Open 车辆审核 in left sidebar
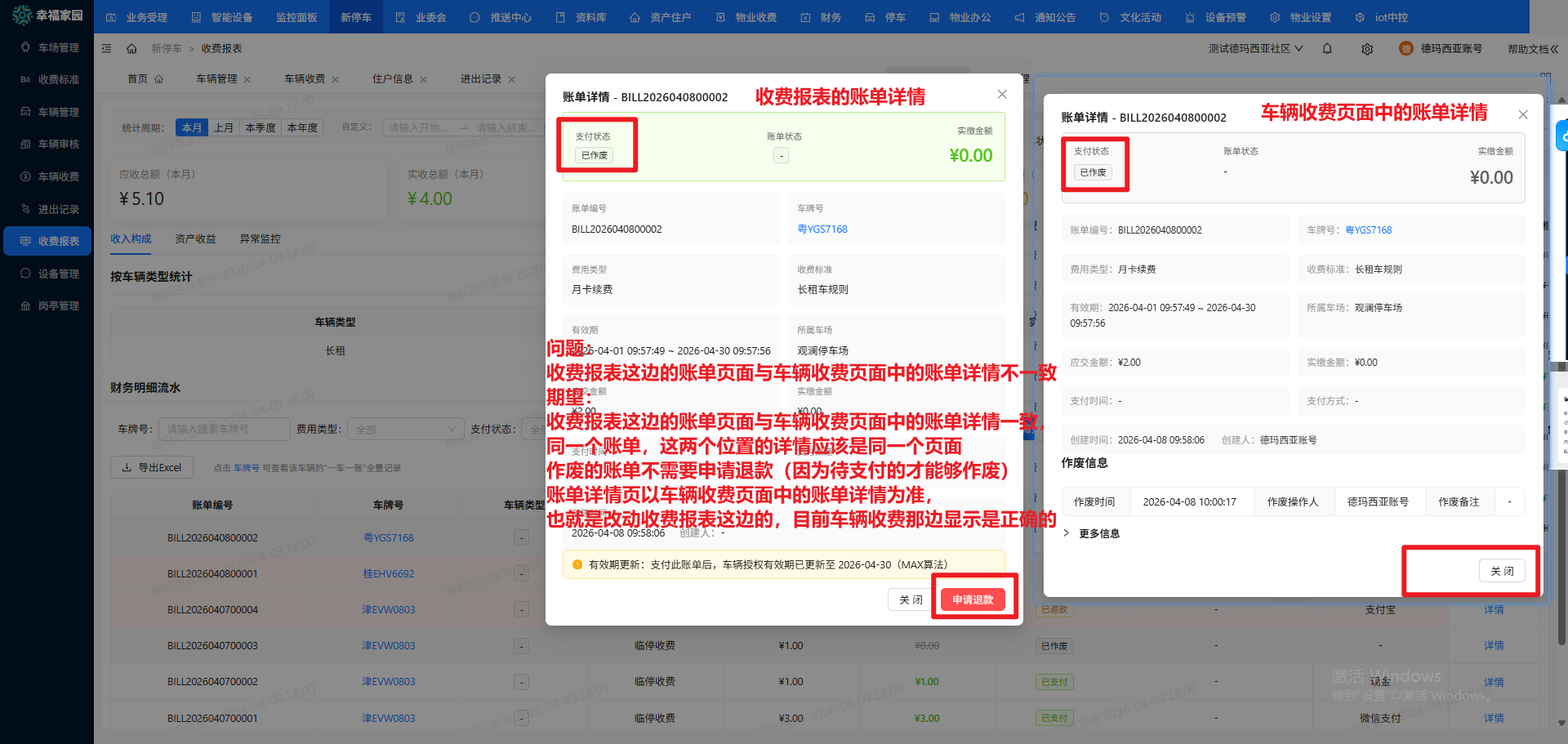 tap(58, 144)
